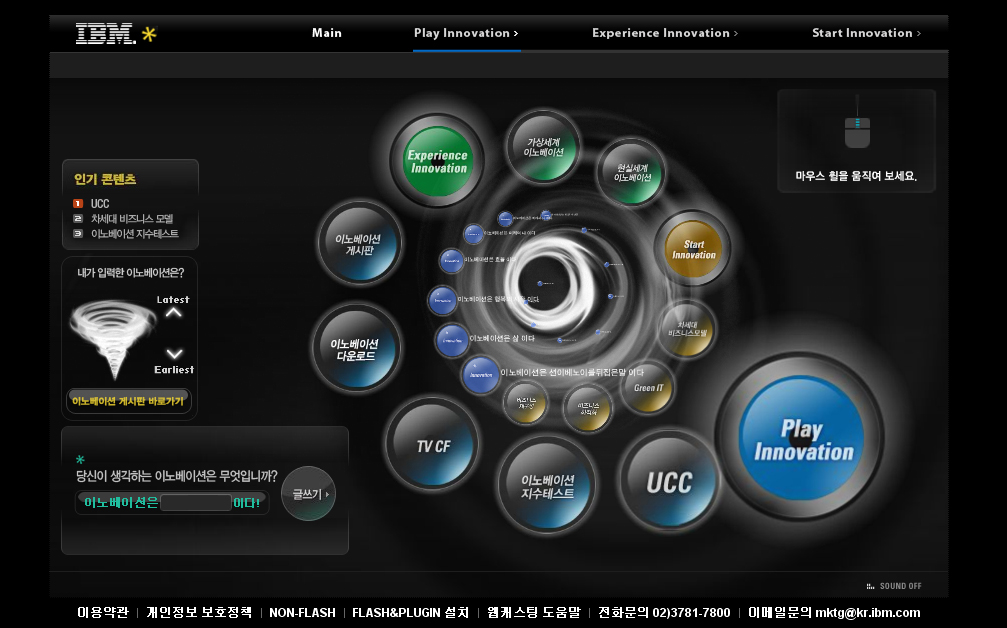1007x628 pixels.
Task: Toggle the SOUND OFF control
Action: [894, 586]
